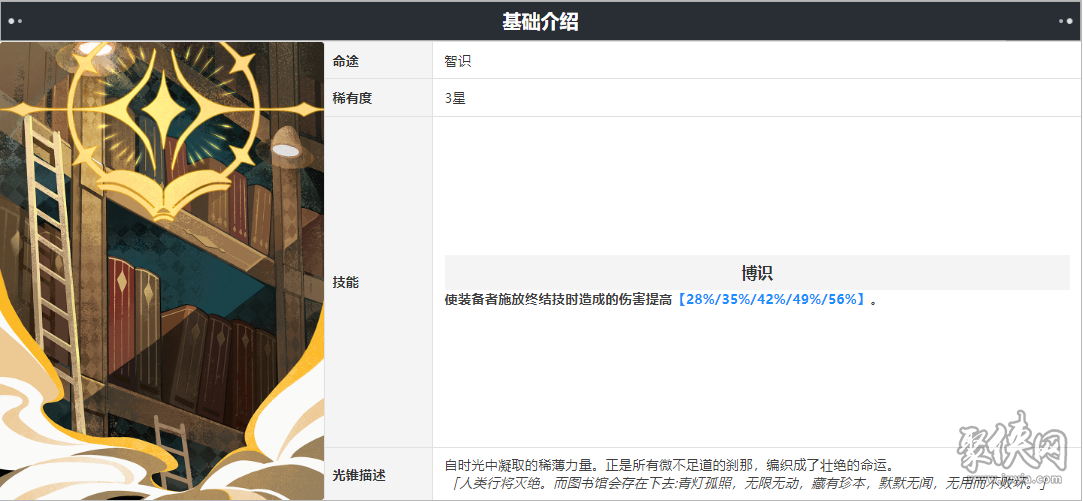The image size is (1083, 501).
Task: Select the 人类行将灭绝 italic quote line
Action: point(749,482)
